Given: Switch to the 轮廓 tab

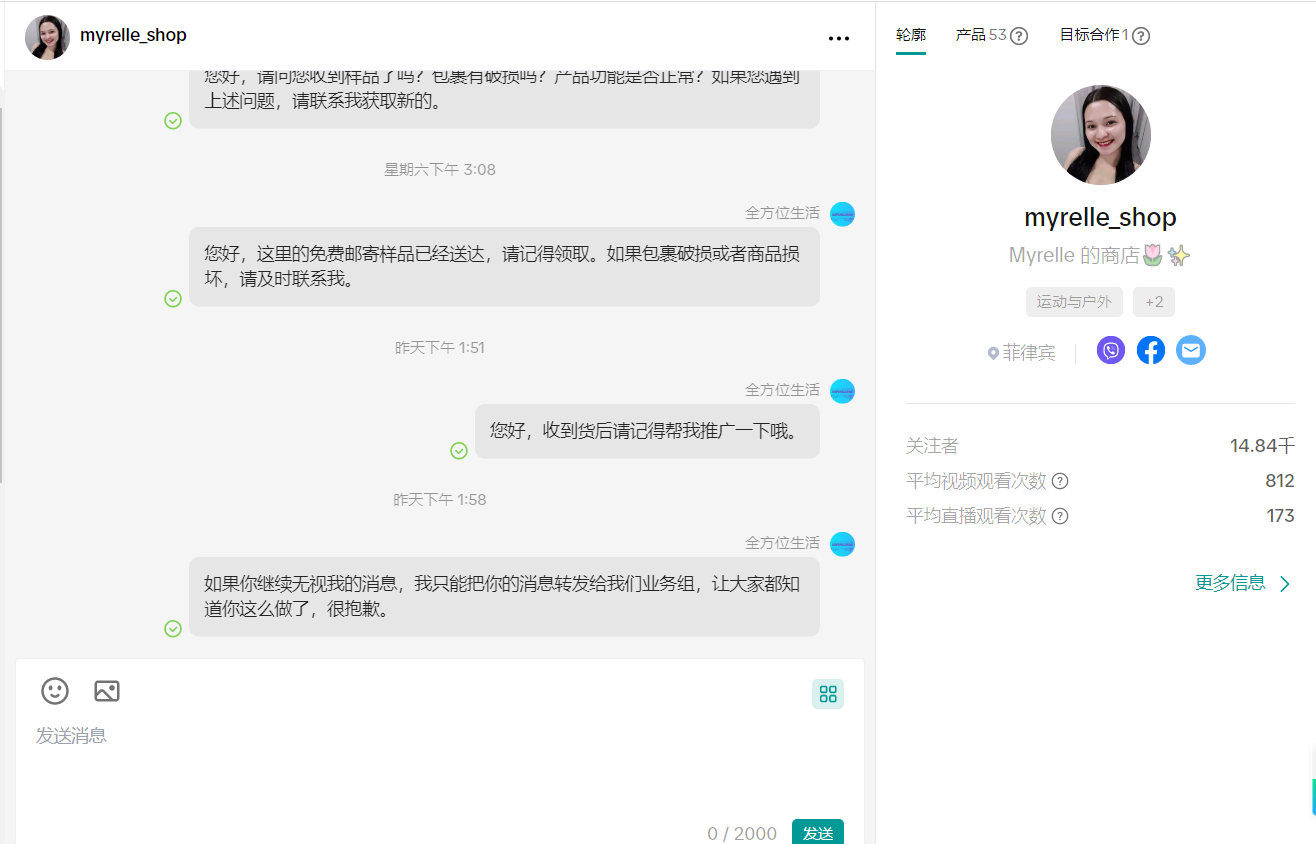Looking at the screenshot, I should (x=911, y=35).
